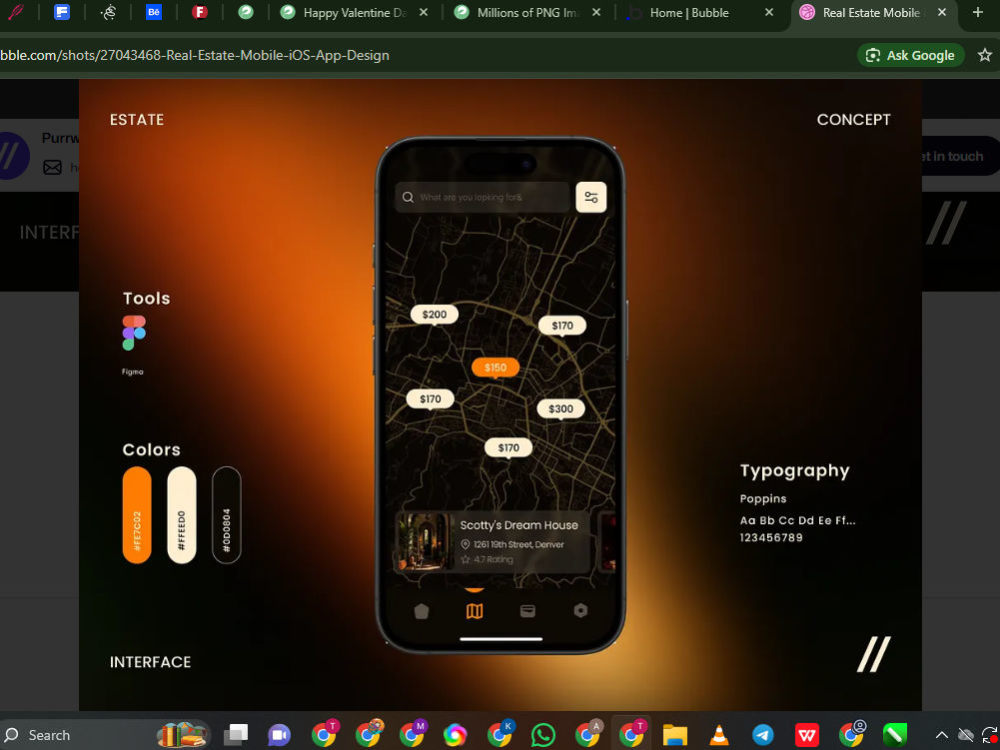
Task: Close the Home | Bubble tab
Action: 769,13
